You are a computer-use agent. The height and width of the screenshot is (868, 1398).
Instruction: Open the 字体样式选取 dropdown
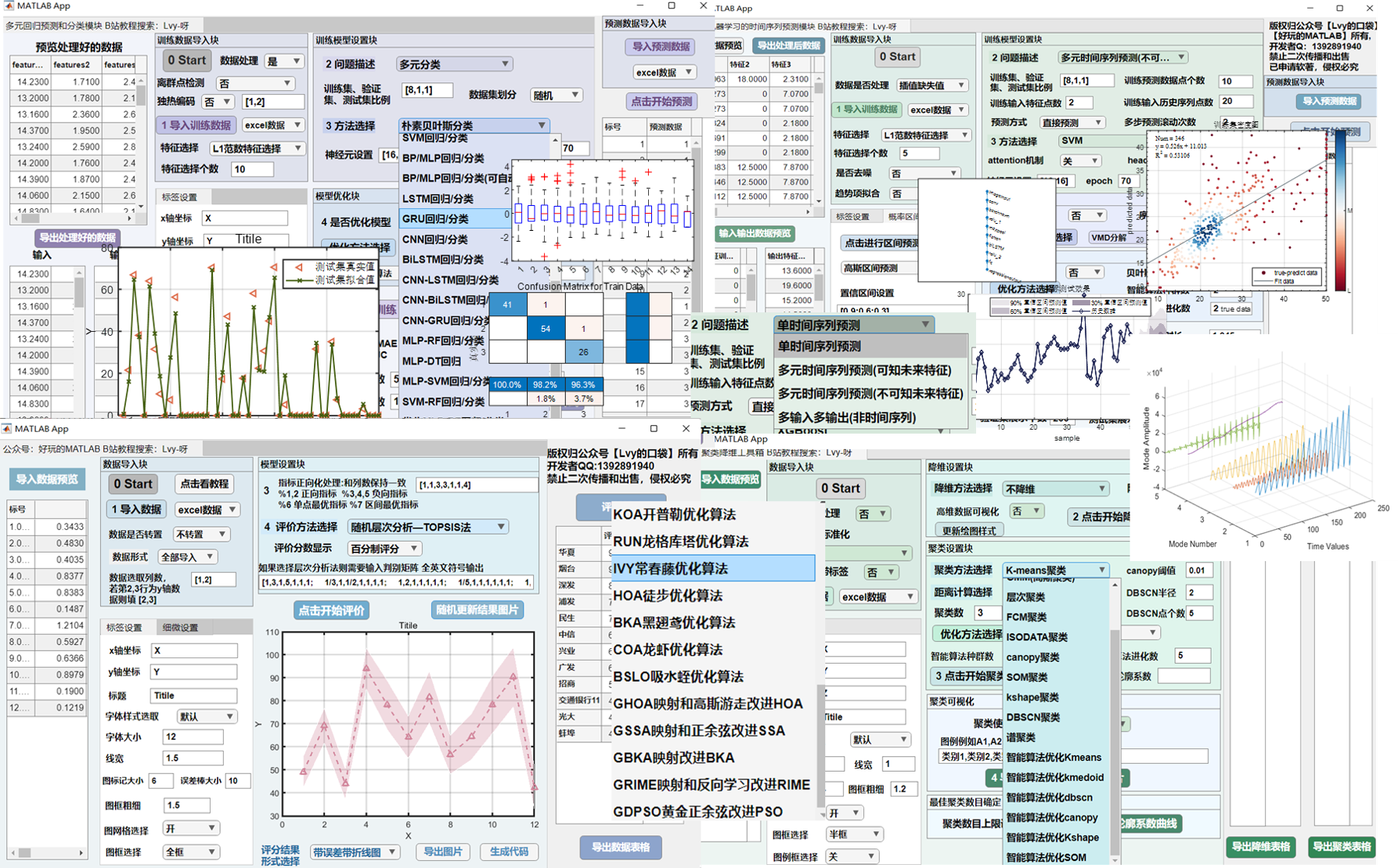[x=206, y=716]
